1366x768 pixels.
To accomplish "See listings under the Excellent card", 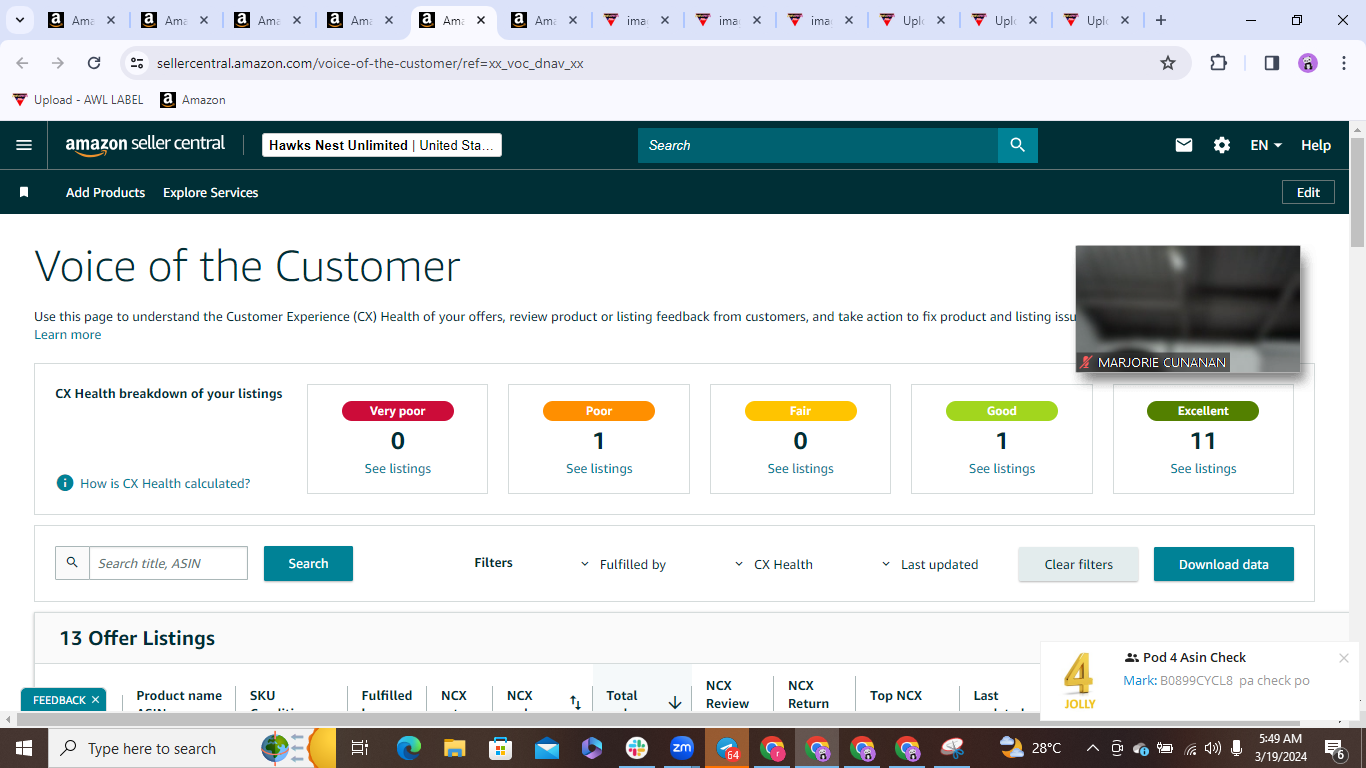I will pyautogui.click(x=1203, y=468).
